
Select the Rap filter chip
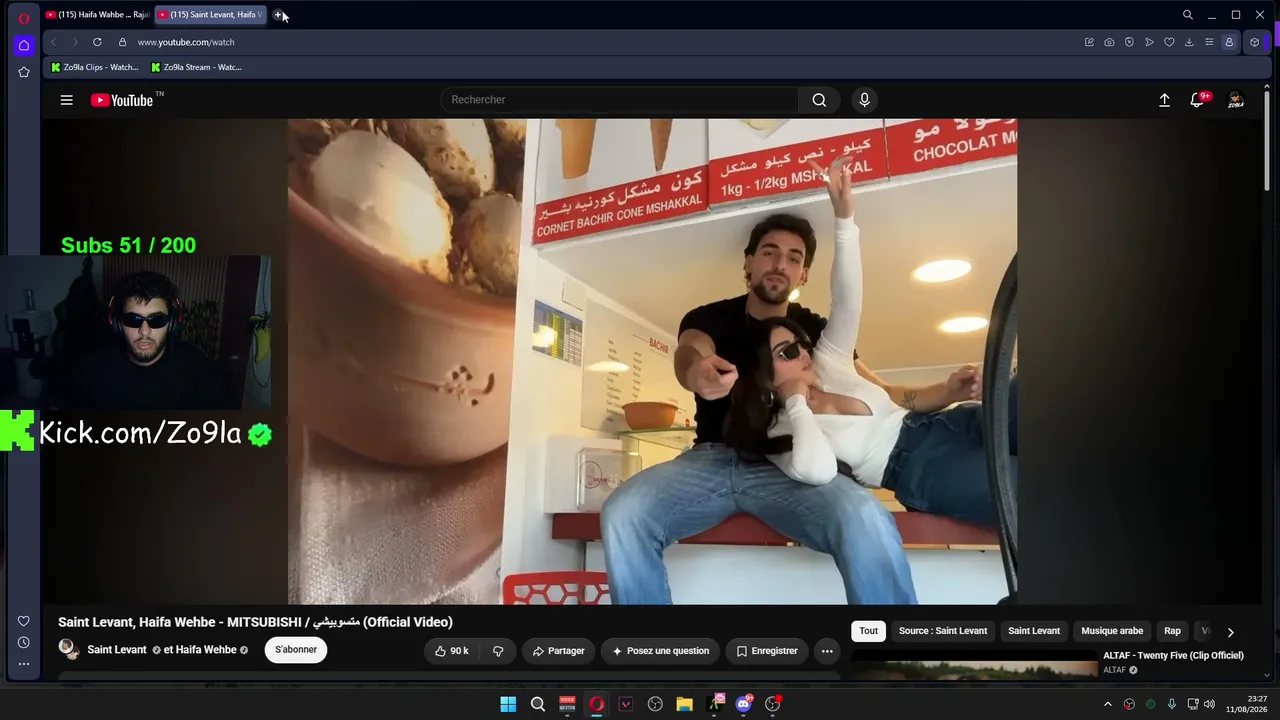click(1172, 631)
